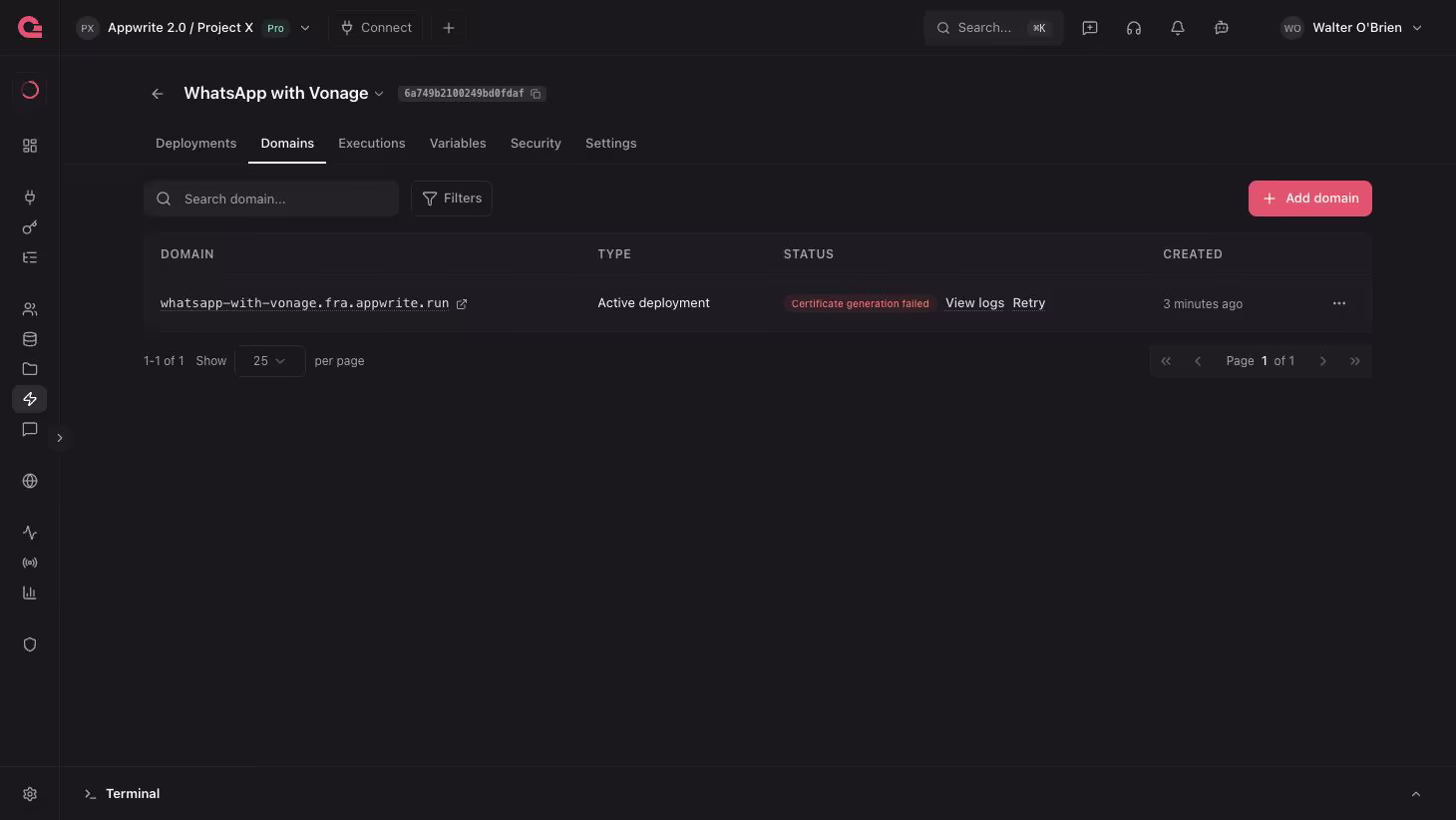Open the Auth users icon in sidebar
1456x820 pixels.
click(x=30, y=309)
